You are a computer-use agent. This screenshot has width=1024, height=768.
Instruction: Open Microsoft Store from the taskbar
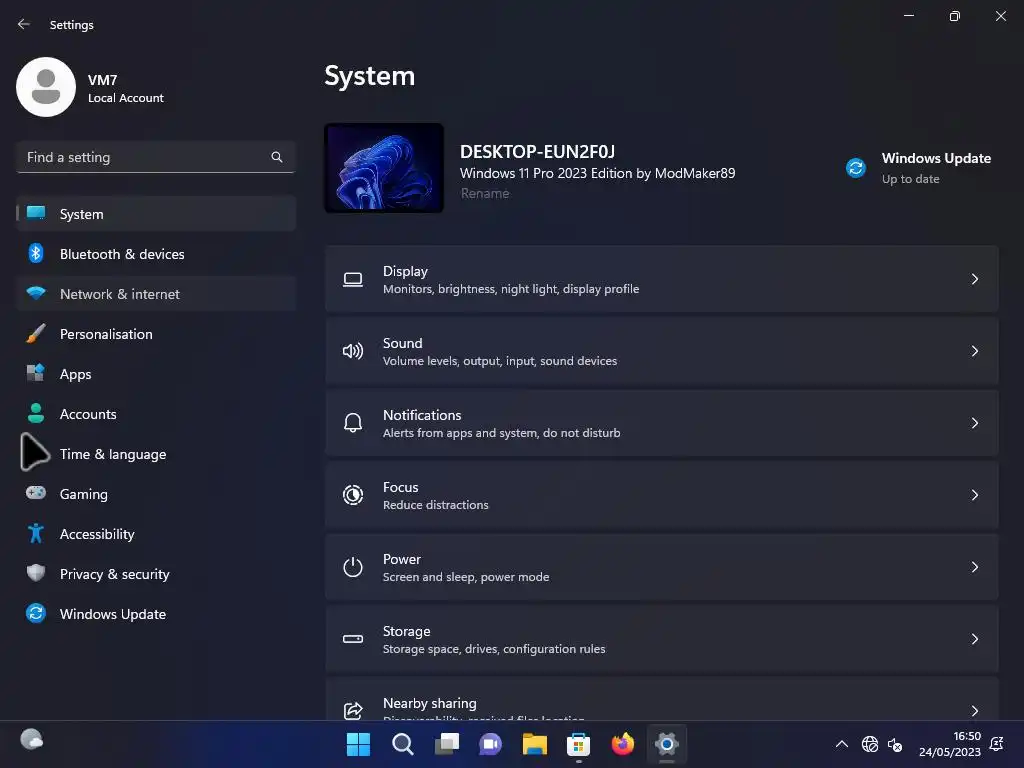(x=579, y=744)
